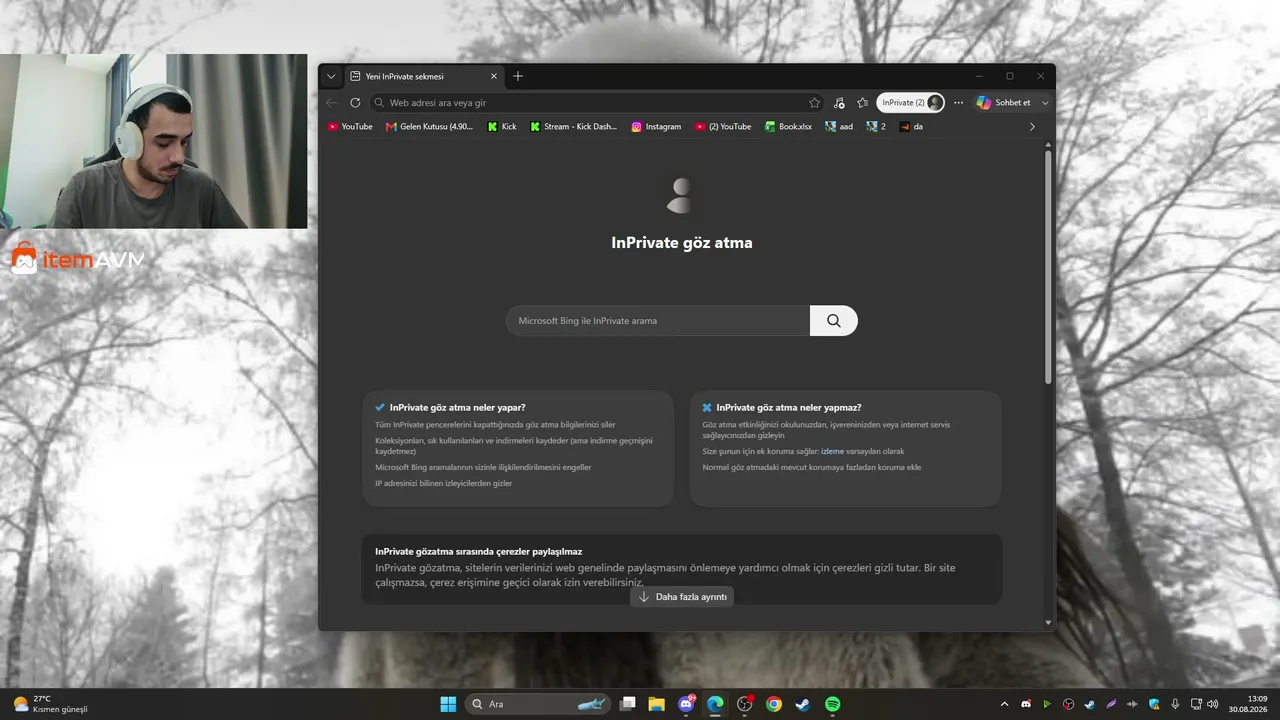Open Windows Security shield tray icon
Screen dimensions: 1280x720
coord(1154,704)
